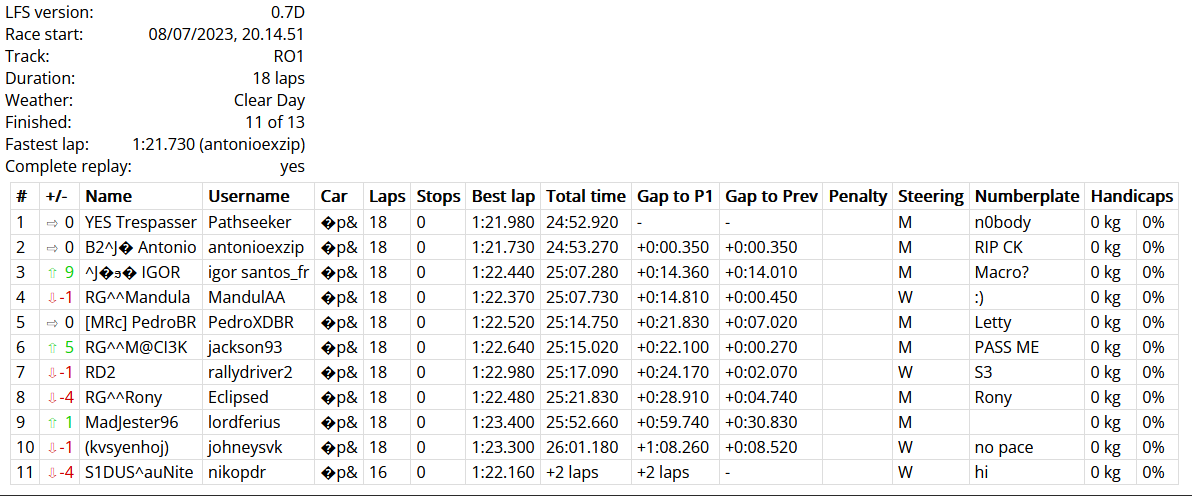Viewport: 1192px width, 496px height.
Task: Select the Pathseeker username cell
Action: coord(249,222)
